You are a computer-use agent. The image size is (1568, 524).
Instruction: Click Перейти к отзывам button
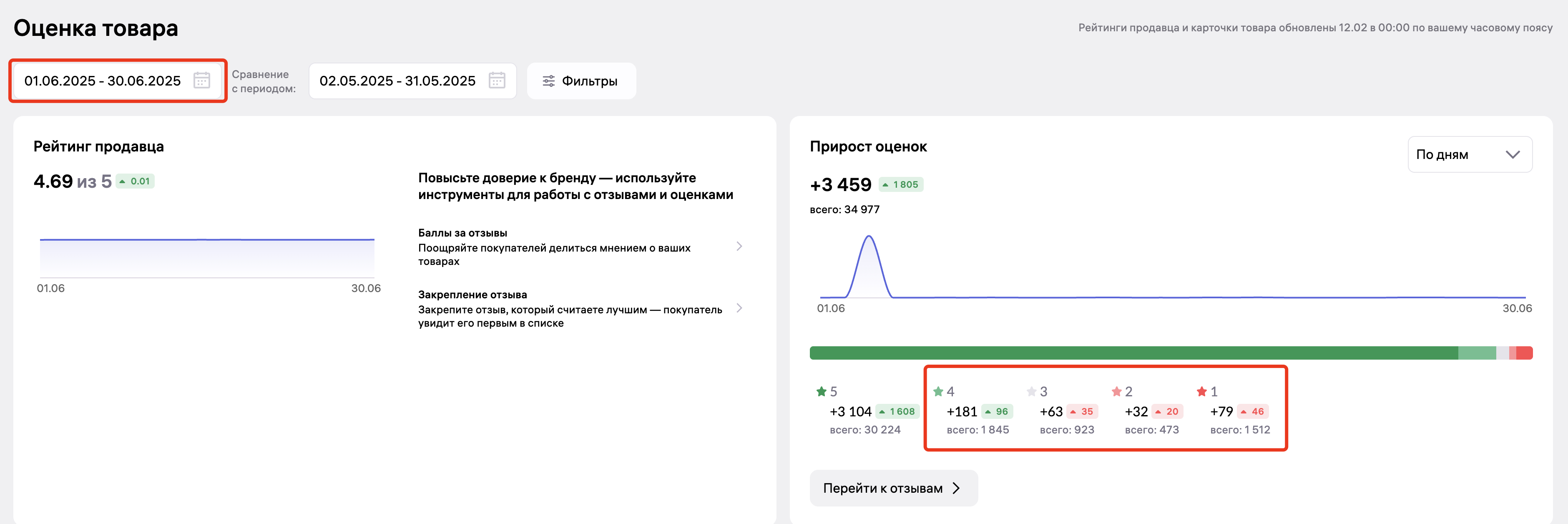click(x=893, y=488)
